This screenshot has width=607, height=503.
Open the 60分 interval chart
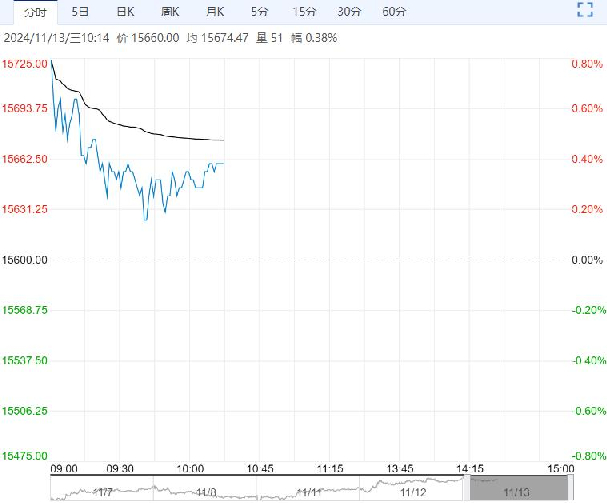394,12
